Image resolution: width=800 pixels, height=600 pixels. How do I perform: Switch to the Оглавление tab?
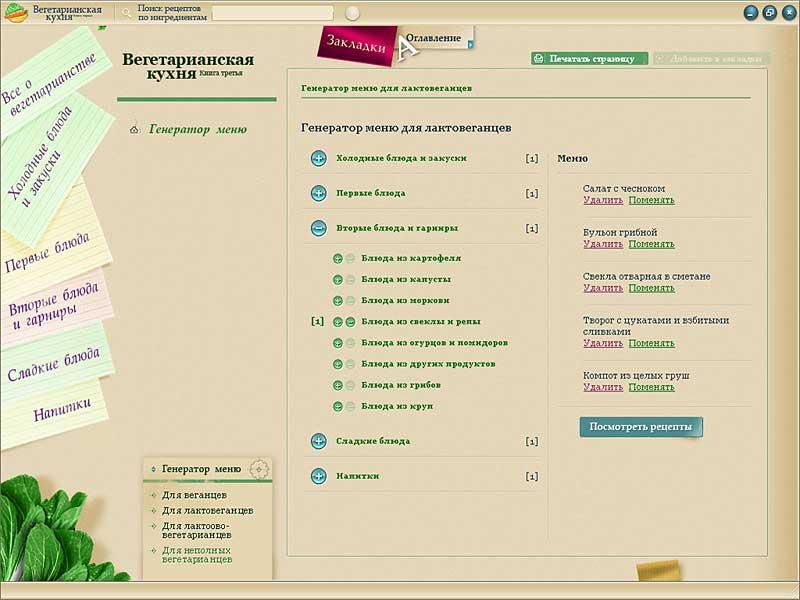click(435, 39)
